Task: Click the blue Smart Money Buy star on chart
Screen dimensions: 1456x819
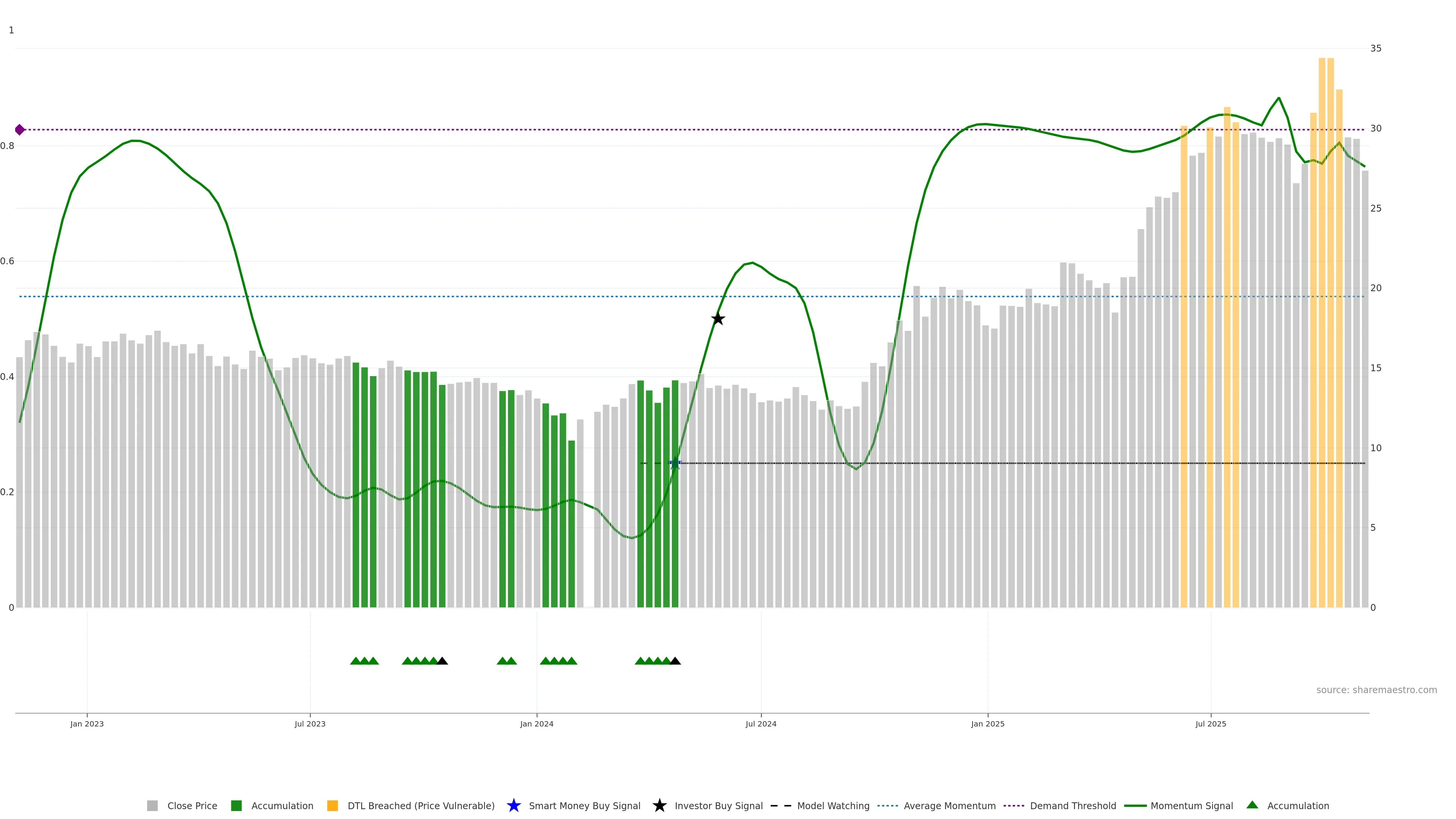Action: tap(675, 463)
